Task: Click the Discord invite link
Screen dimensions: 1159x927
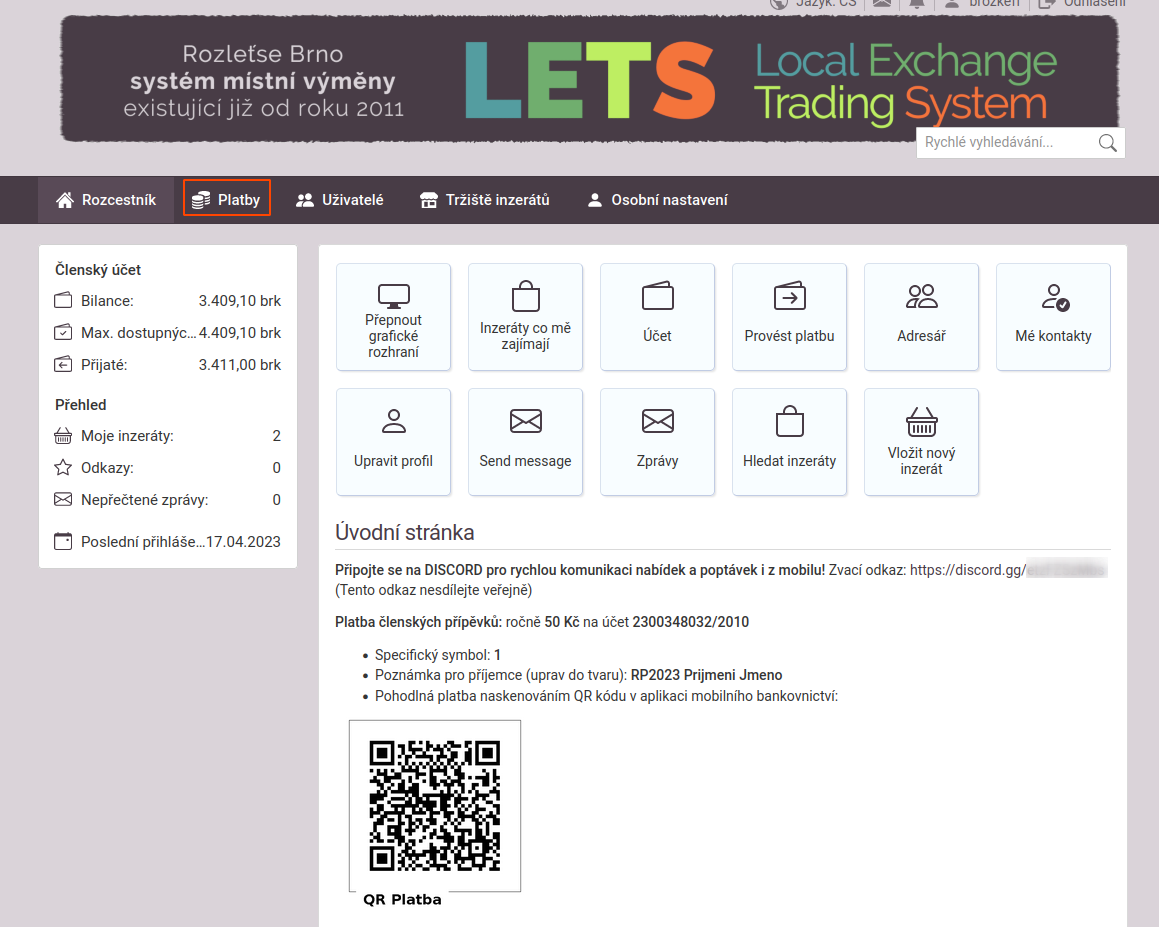Action: 1008,570
